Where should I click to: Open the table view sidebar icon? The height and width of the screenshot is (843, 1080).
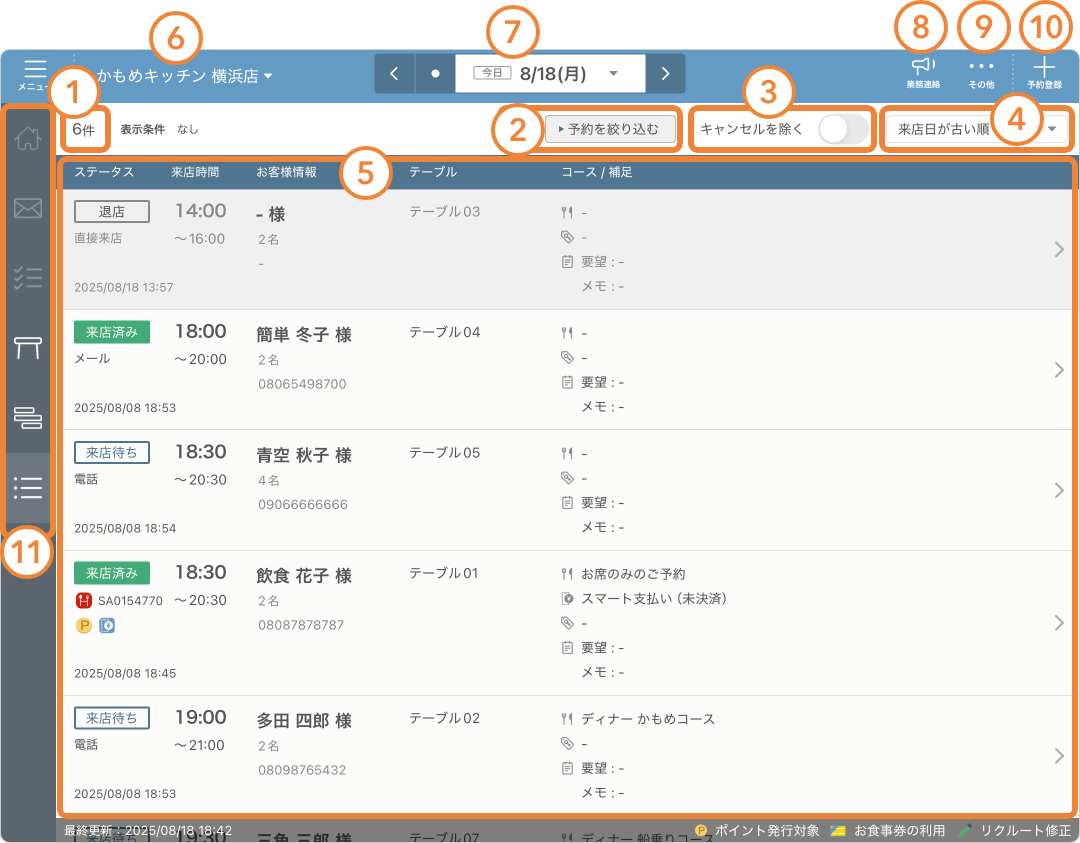28,348
